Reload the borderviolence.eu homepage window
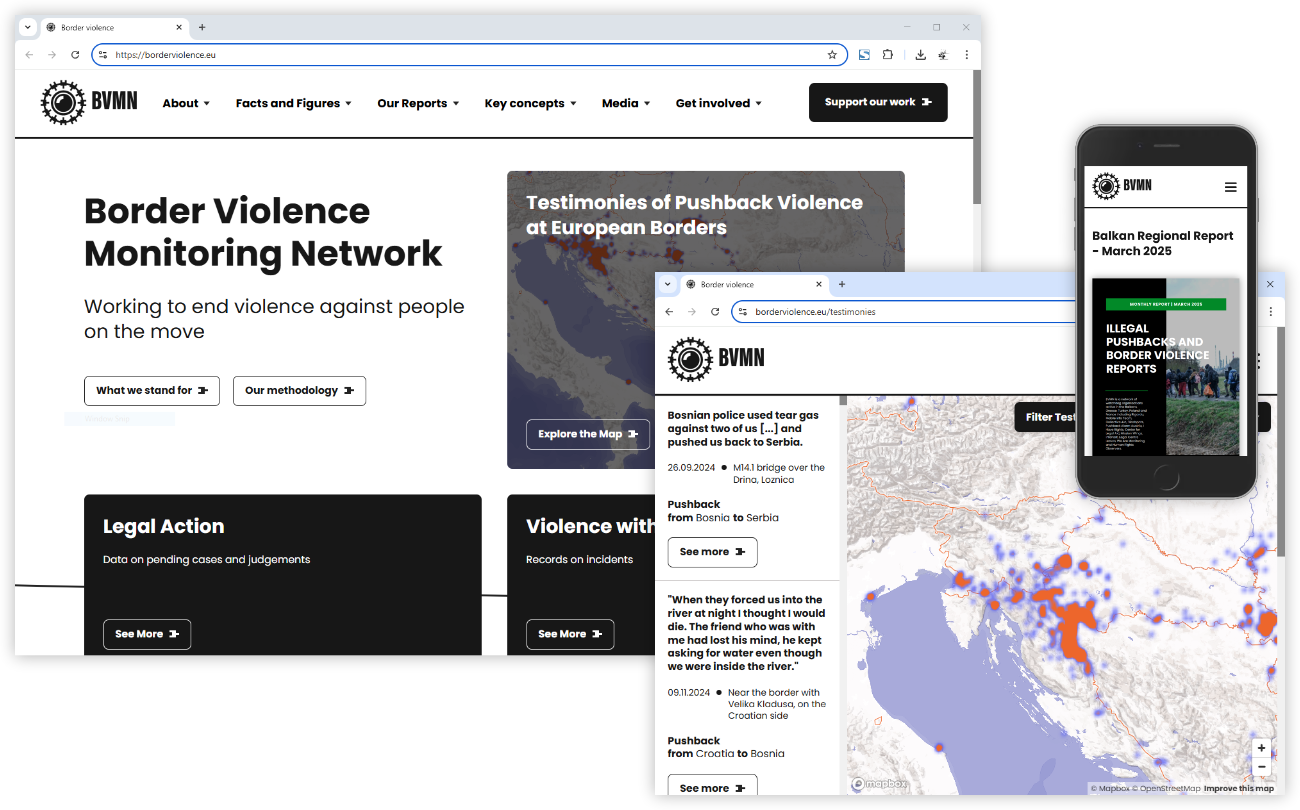 pos(75,55)
